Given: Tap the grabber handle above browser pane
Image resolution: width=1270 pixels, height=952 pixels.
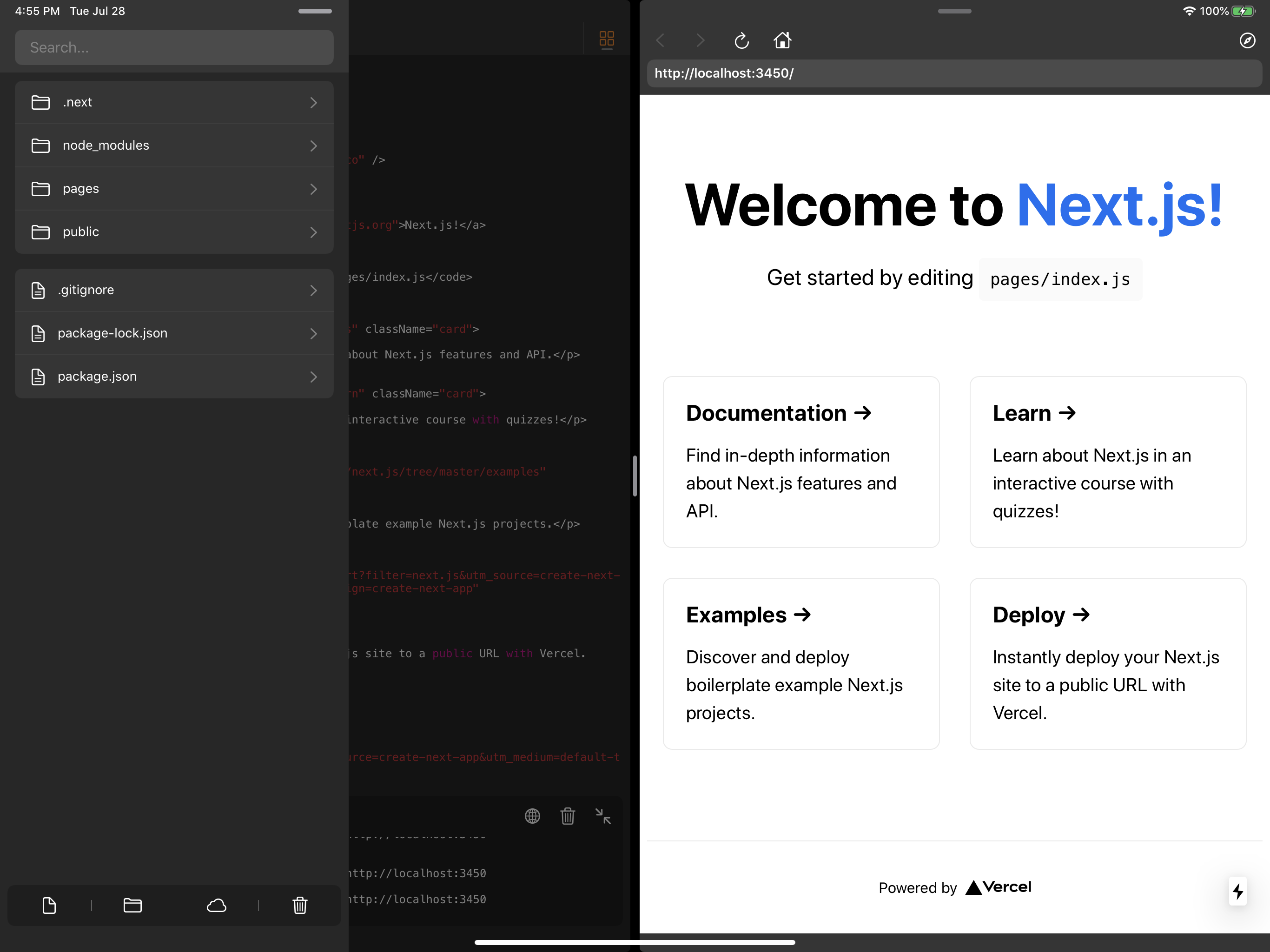Looking at the screenshot, I should tap(954, 11).
